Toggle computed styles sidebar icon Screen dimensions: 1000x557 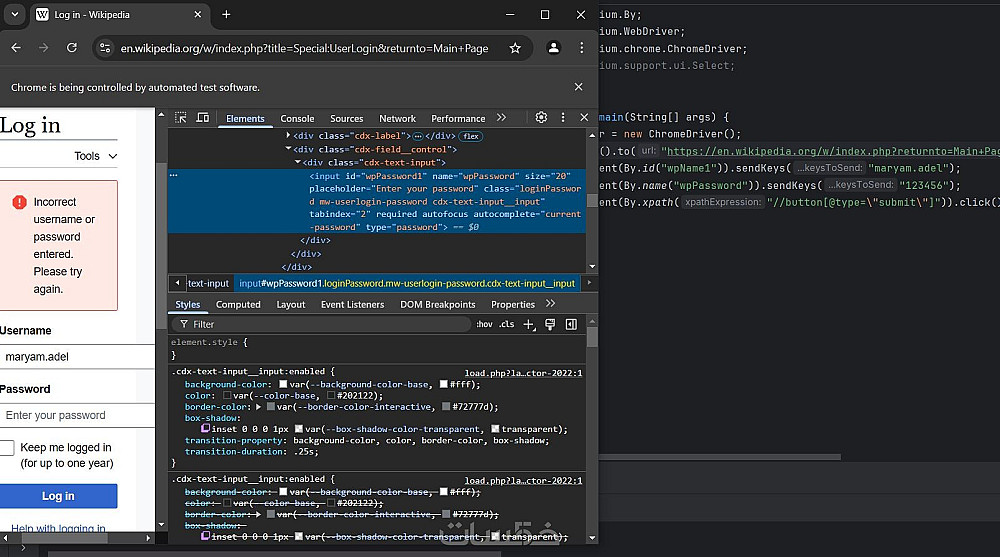tap(571, 324)
